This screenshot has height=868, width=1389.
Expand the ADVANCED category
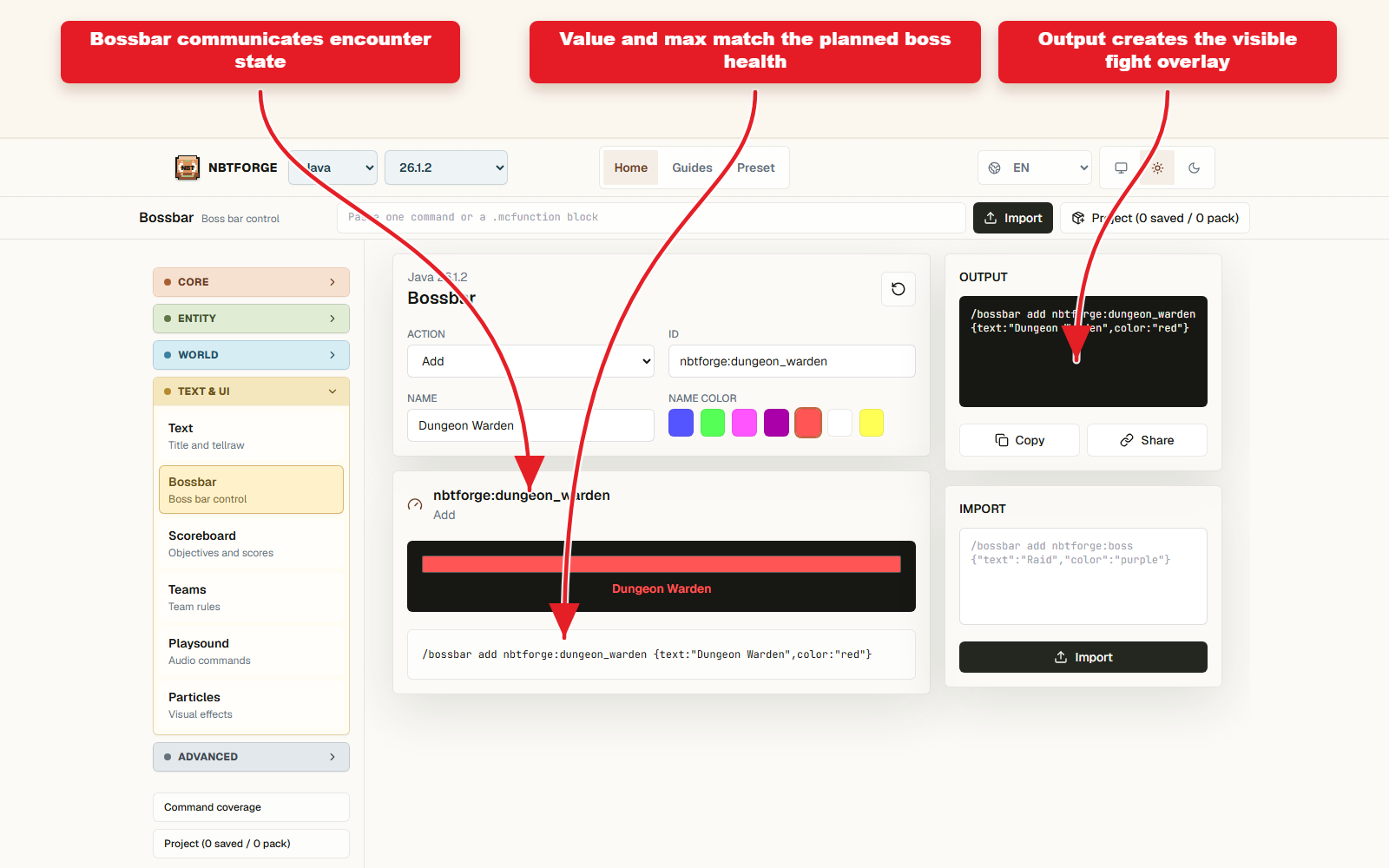point(251,757)
